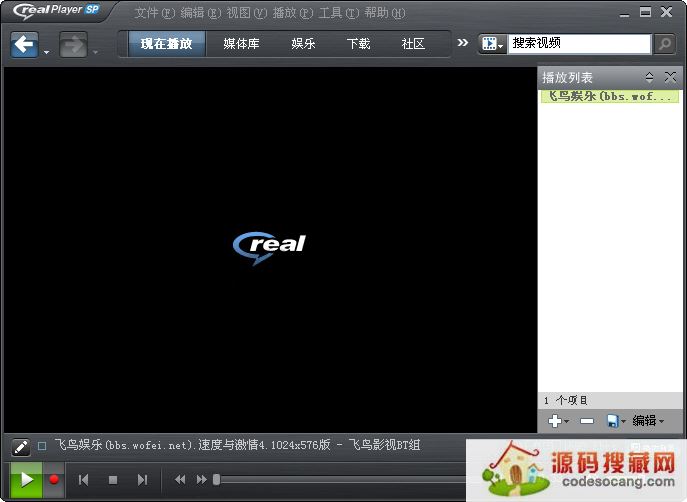Open the 文件(F) menu

click(155, 13)
